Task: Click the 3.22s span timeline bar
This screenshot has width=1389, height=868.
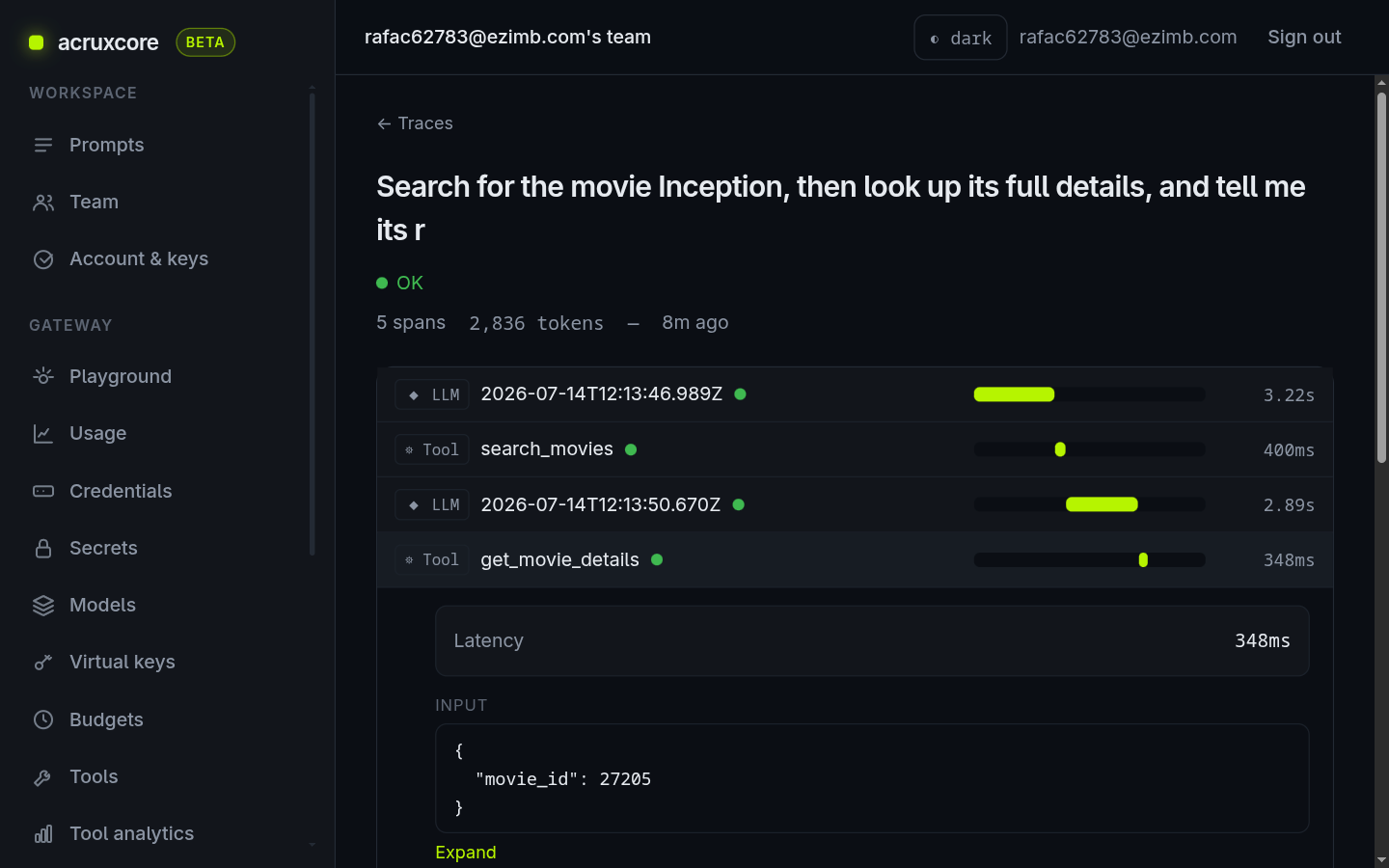Action: [1014, 394]
